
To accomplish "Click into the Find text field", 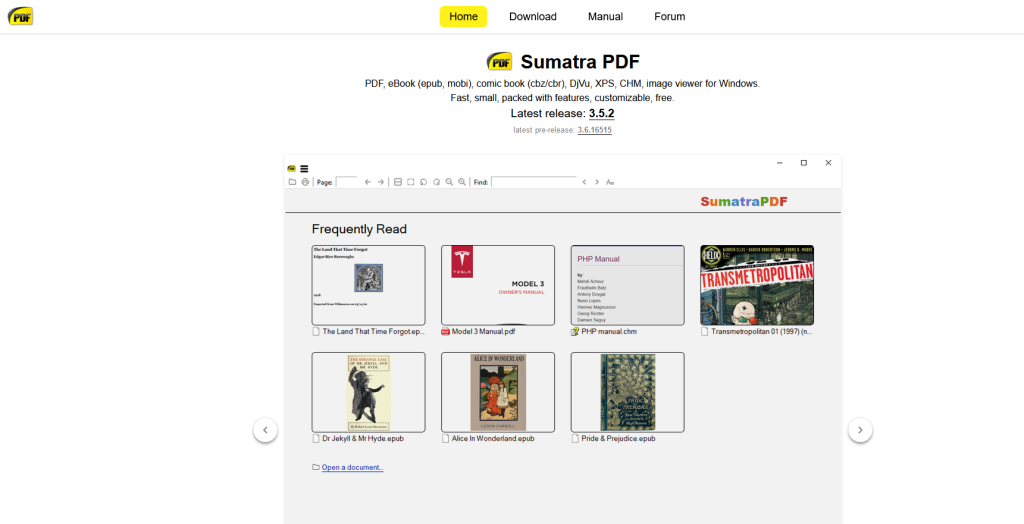I will click(534, 182).
